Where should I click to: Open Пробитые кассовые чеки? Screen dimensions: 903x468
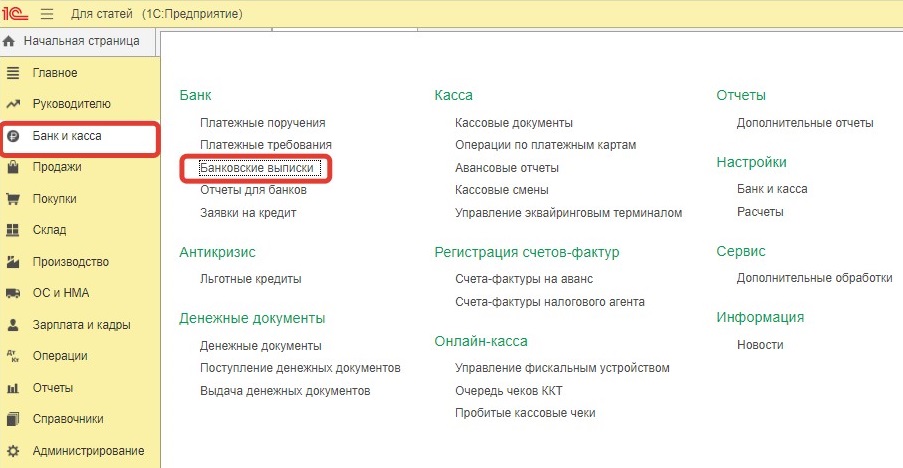click(525, 413)
